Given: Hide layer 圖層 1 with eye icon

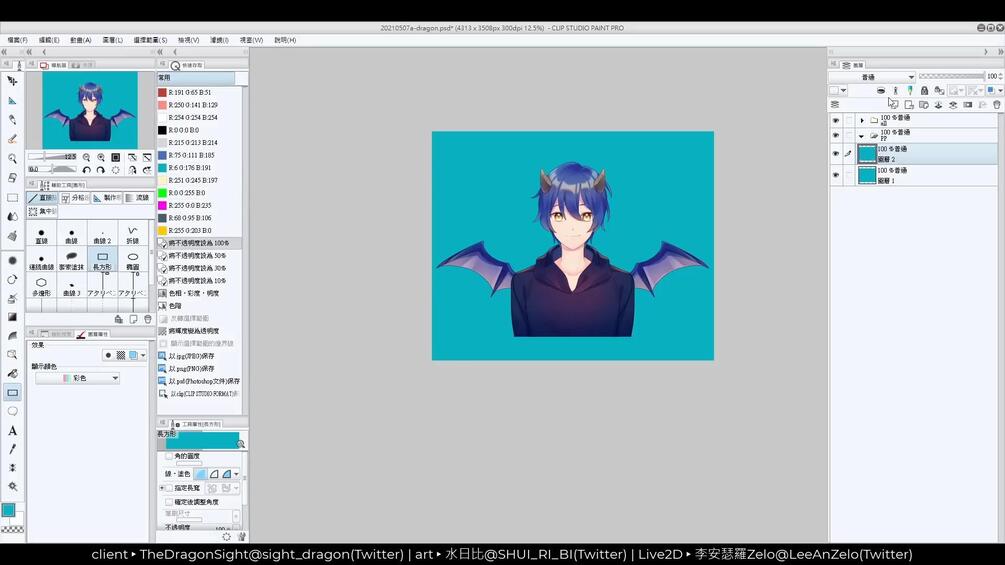Looking at the screenshot, I should click(x=835, y=175).
